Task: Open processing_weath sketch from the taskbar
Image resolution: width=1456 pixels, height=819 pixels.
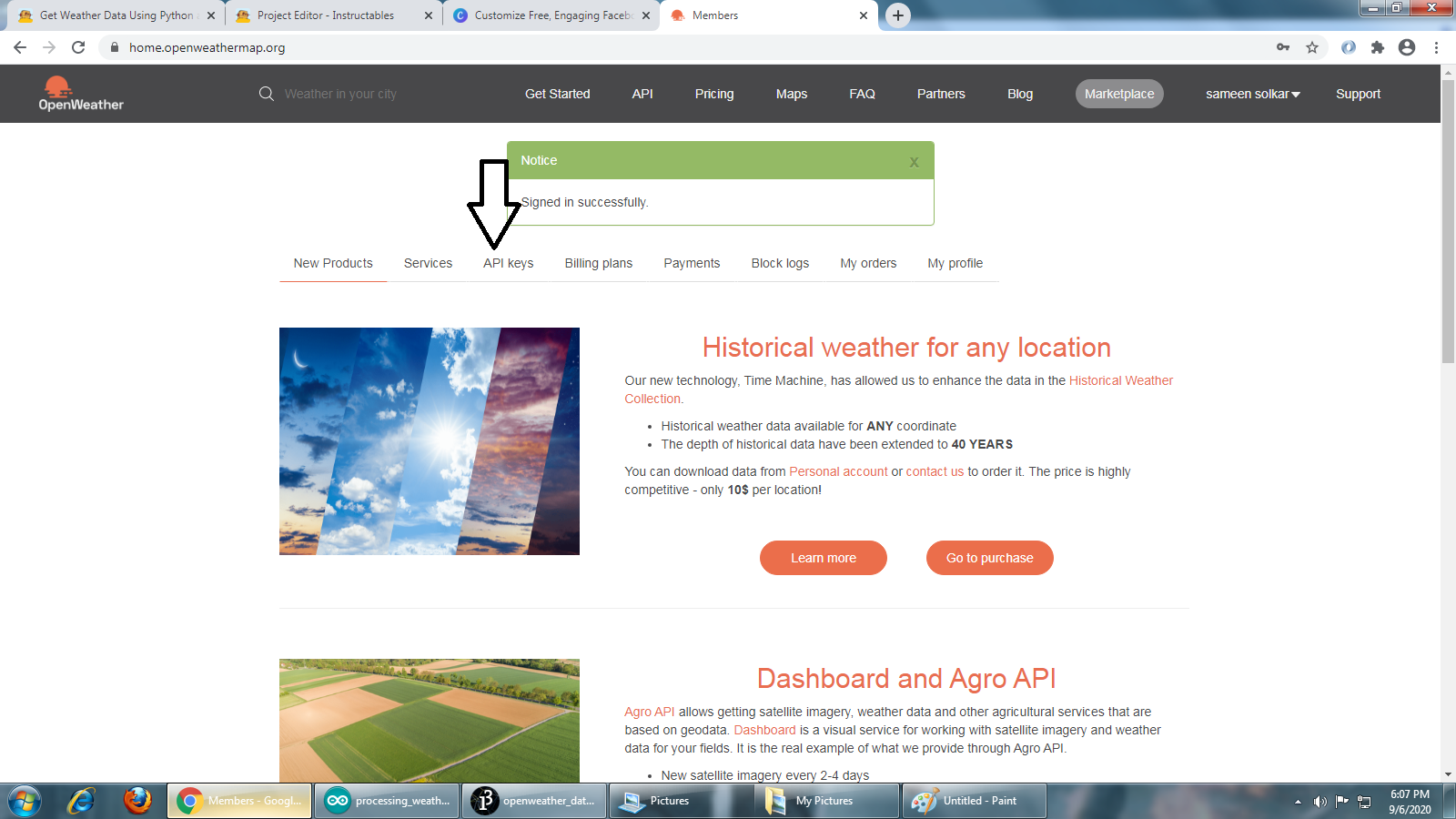Action: [x=386, y=801]
